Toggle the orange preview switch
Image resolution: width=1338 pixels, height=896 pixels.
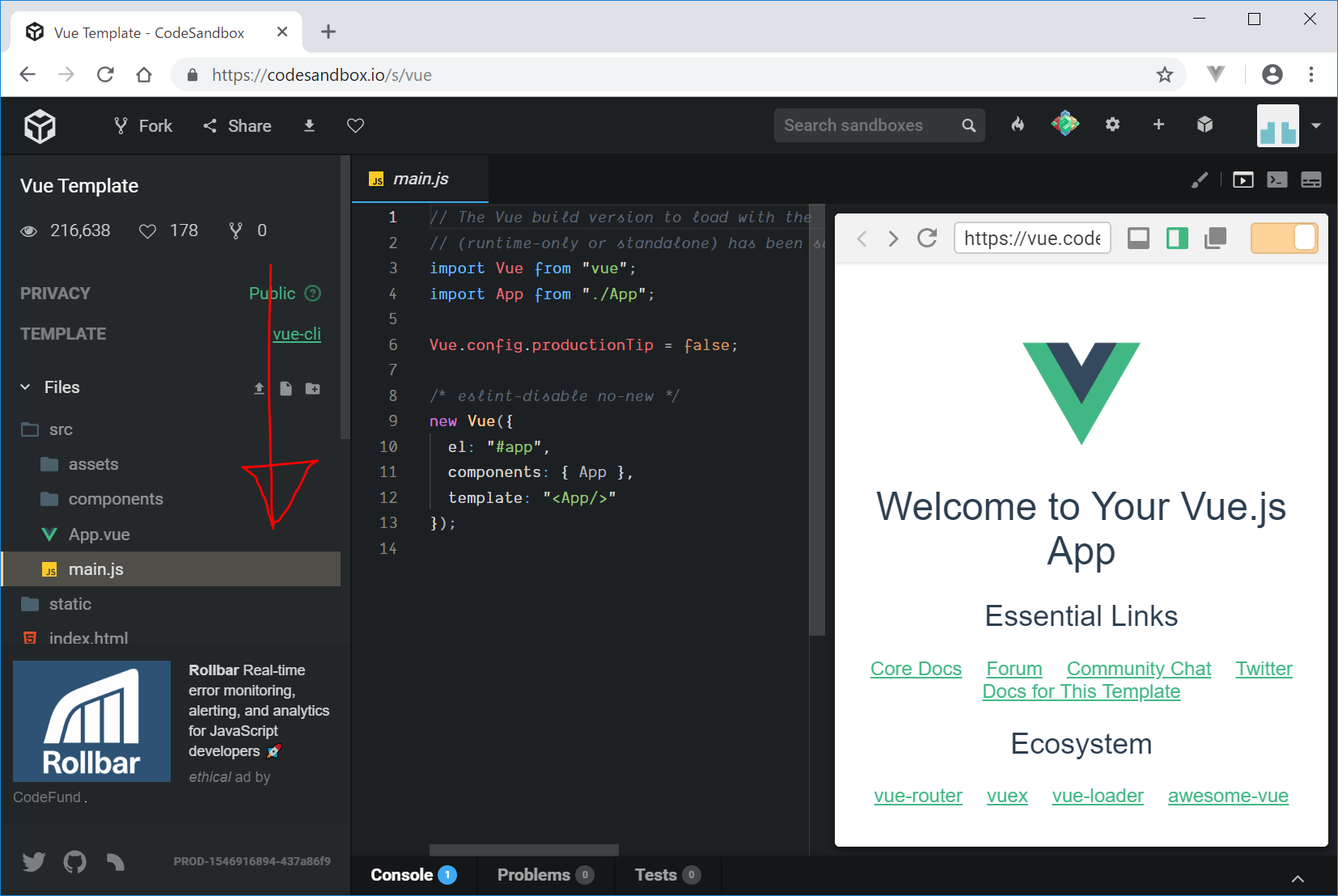[x=1284, y=238]
